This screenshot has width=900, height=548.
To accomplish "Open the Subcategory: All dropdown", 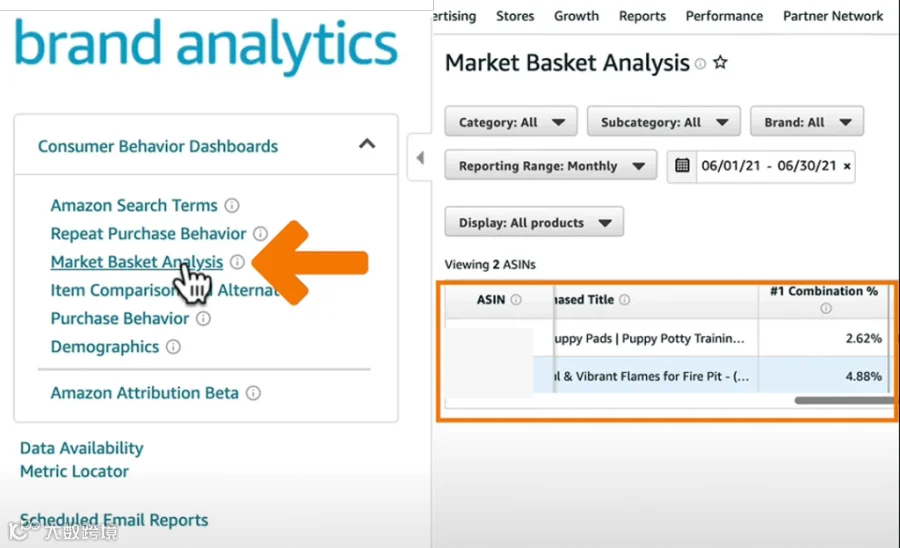I will coord(664,122).
